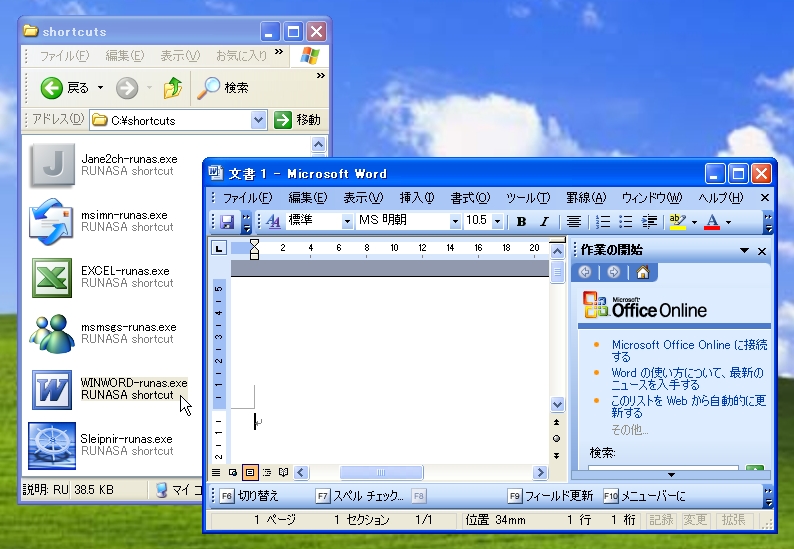Image resolution: width=794 pixels, height=549 pixels.
Task: Select msmsgs-runas.exe Messenger icon
Action: [x=52, y=334]
